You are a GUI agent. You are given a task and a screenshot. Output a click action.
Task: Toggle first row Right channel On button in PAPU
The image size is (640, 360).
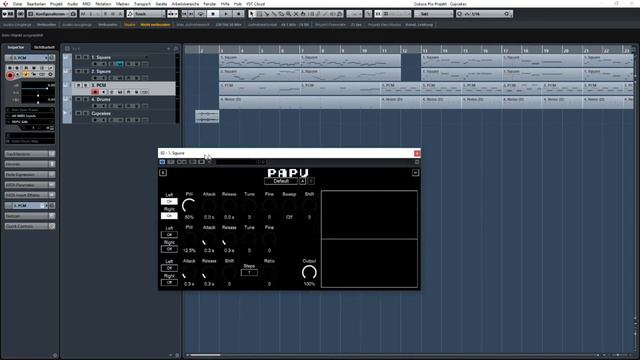(x=169, y=216)
